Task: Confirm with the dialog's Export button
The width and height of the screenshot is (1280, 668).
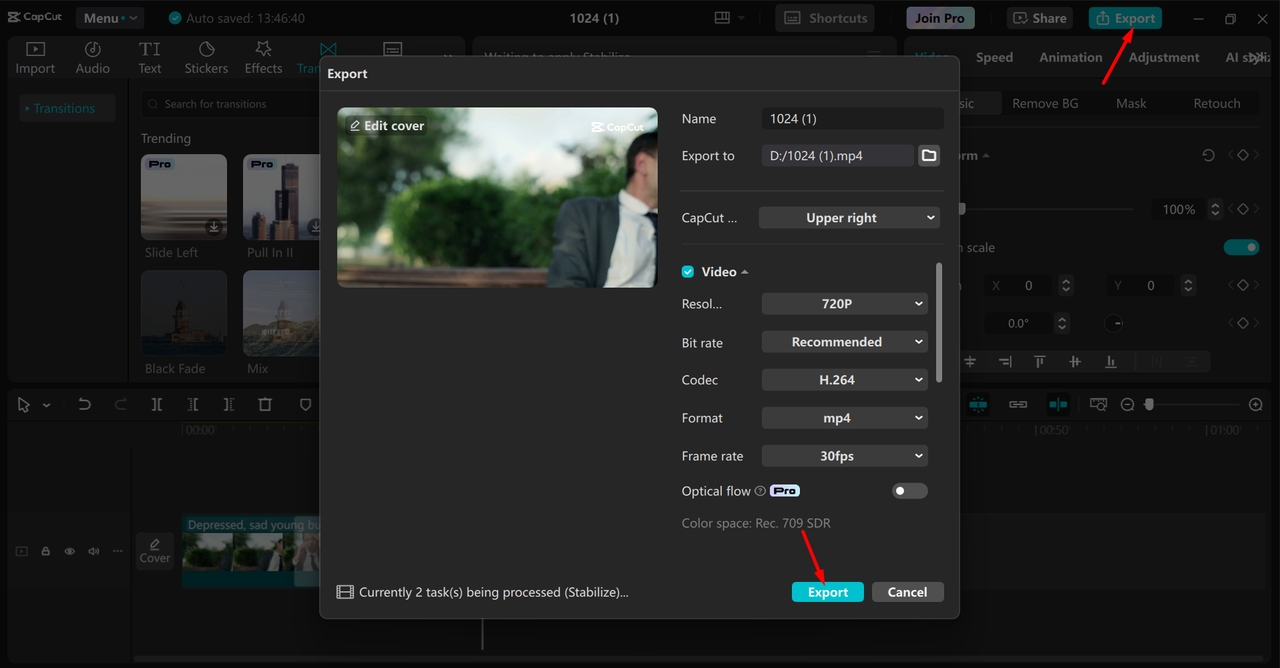Action: click(828, 592)
